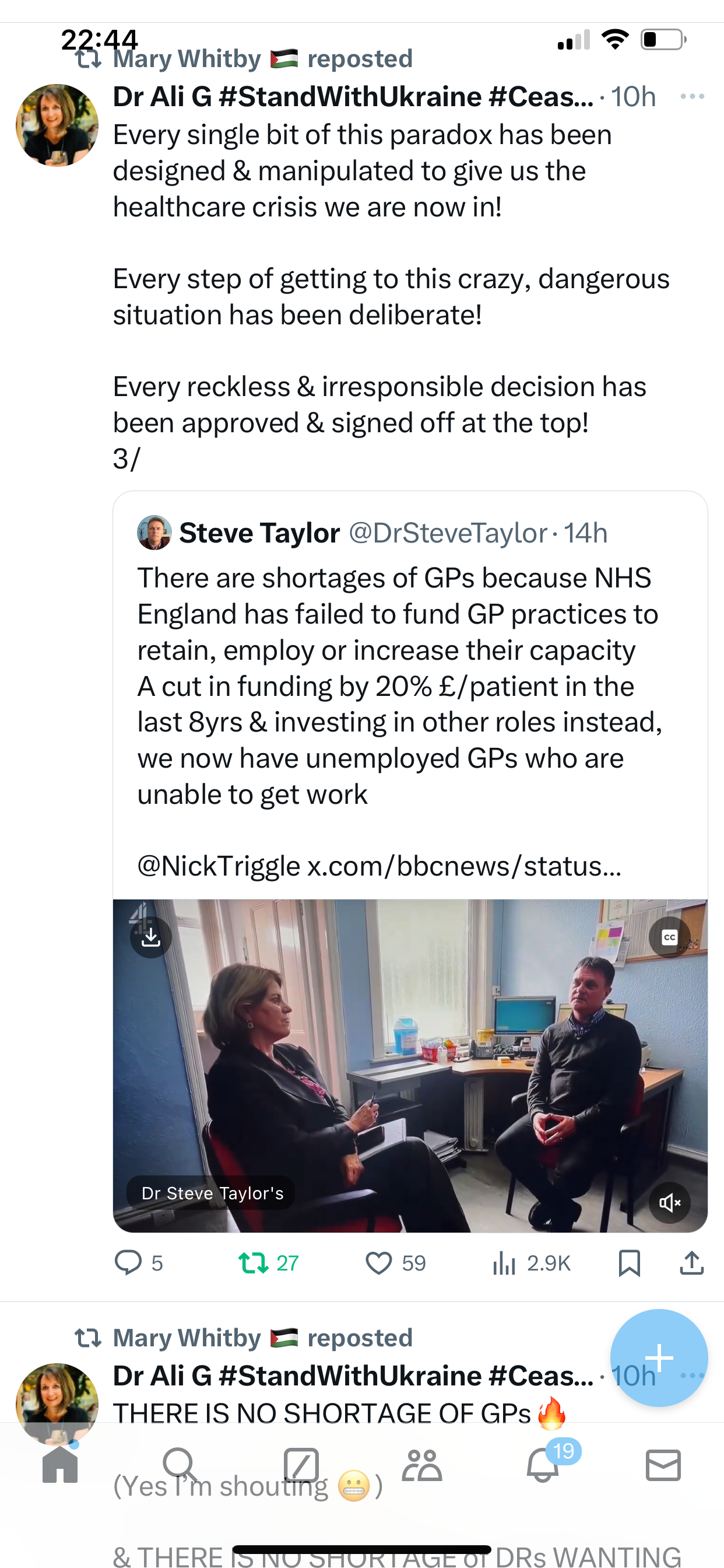
Task: Open the share icon under the post
Action: pyautogui.click(x=692, y=1263)
